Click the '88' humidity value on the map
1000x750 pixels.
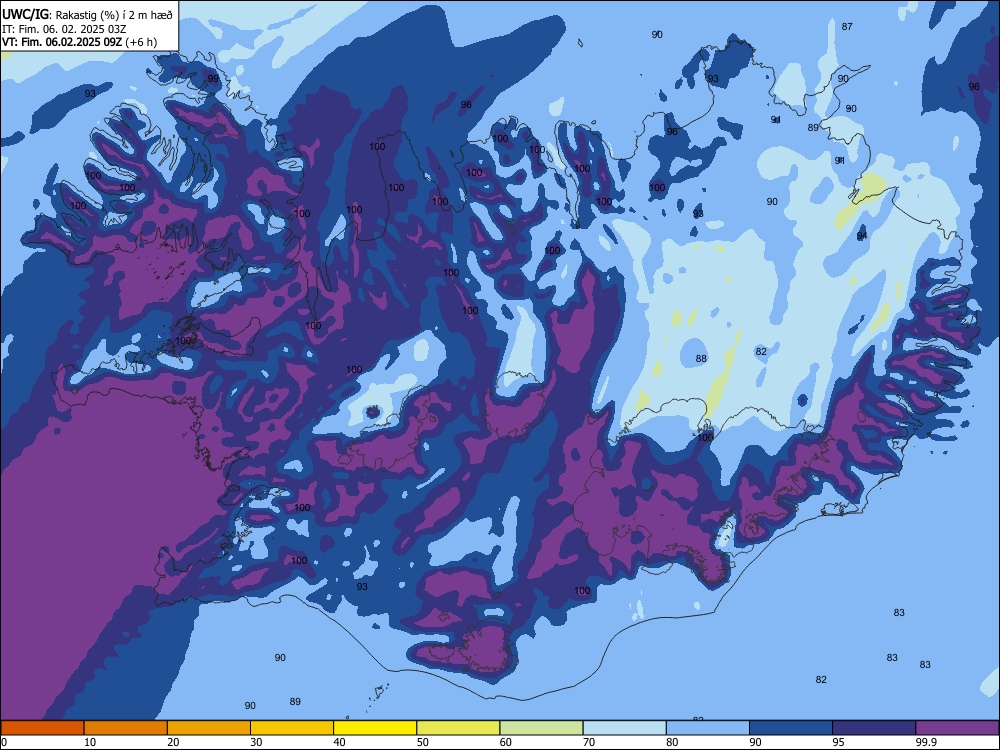[x=701, y=358]
